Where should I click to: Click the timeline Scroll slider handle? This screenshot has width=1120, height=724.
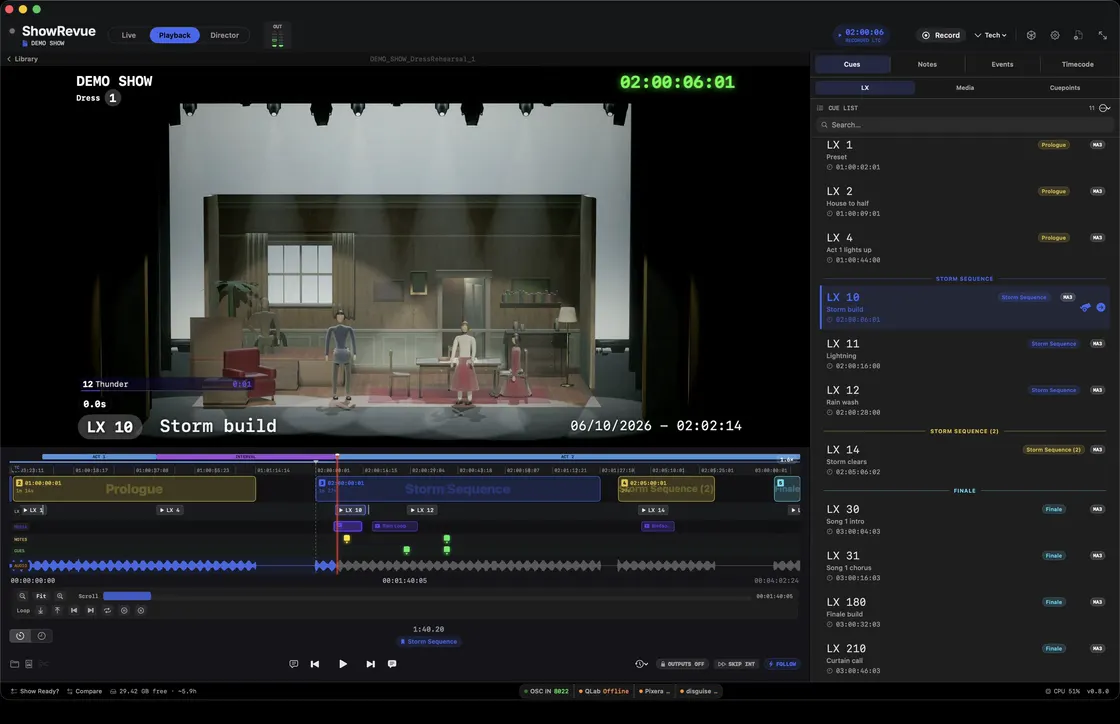127,596
